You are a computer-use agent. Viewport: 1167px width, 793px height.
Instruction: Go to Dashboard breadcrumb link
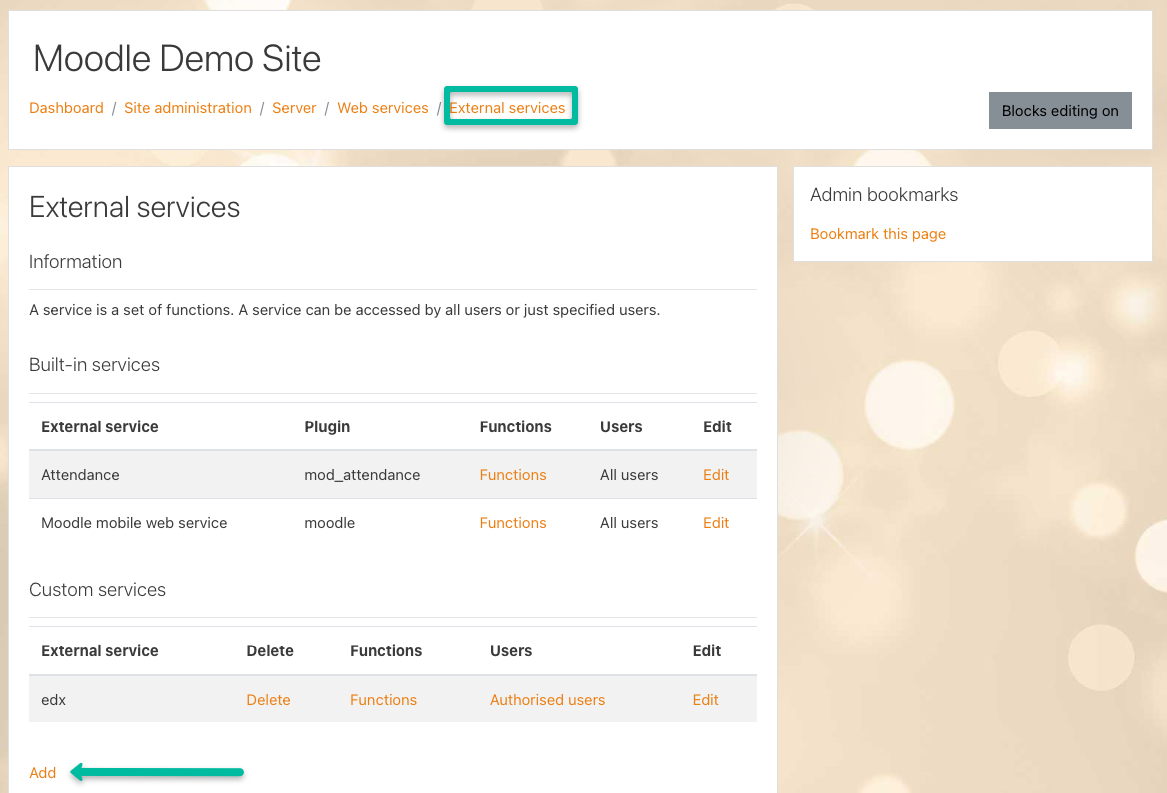coord(66,108)
